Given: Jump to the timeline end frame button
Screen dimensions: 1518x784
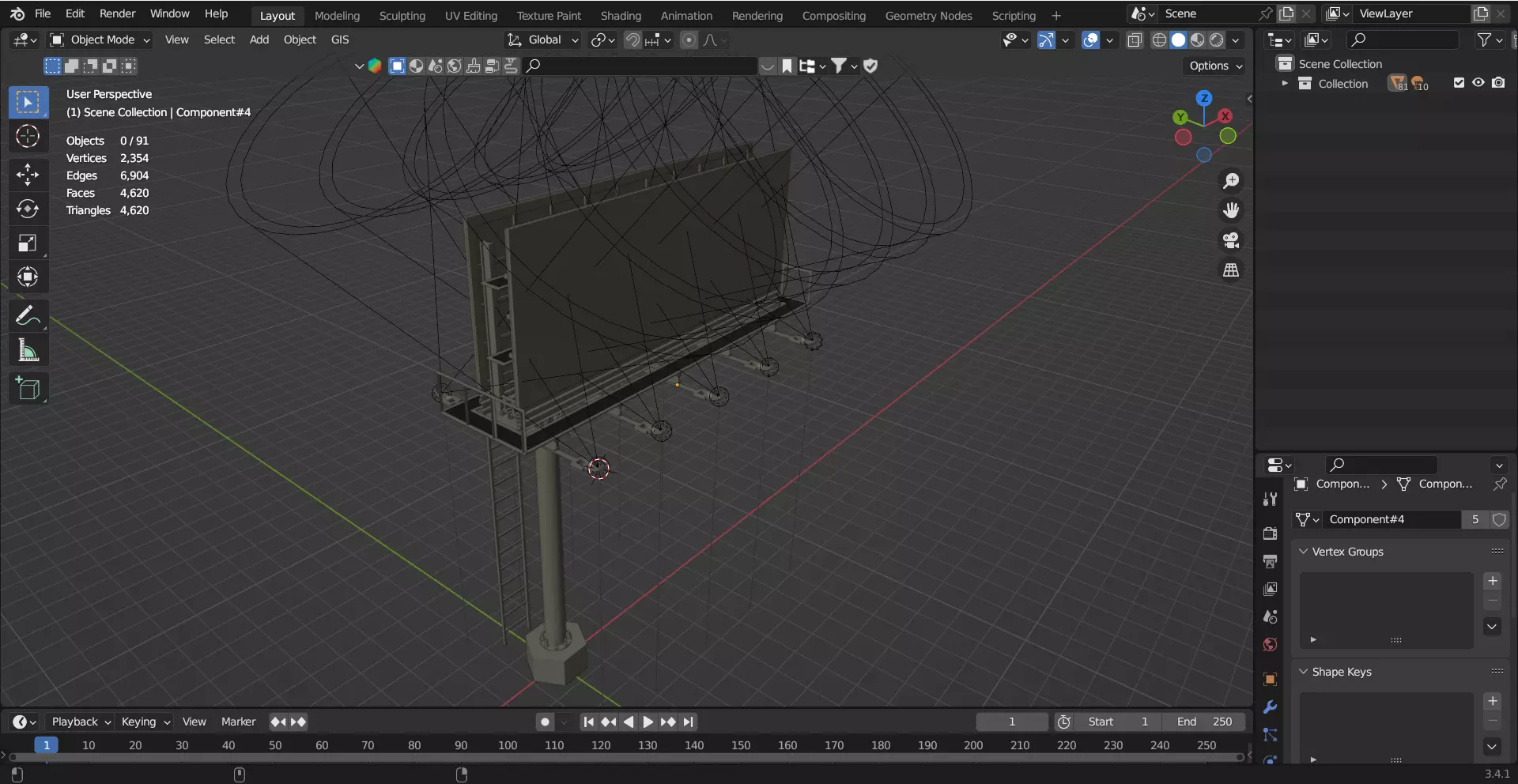Looking at the screenshot, I should click(x=689, y=722).
